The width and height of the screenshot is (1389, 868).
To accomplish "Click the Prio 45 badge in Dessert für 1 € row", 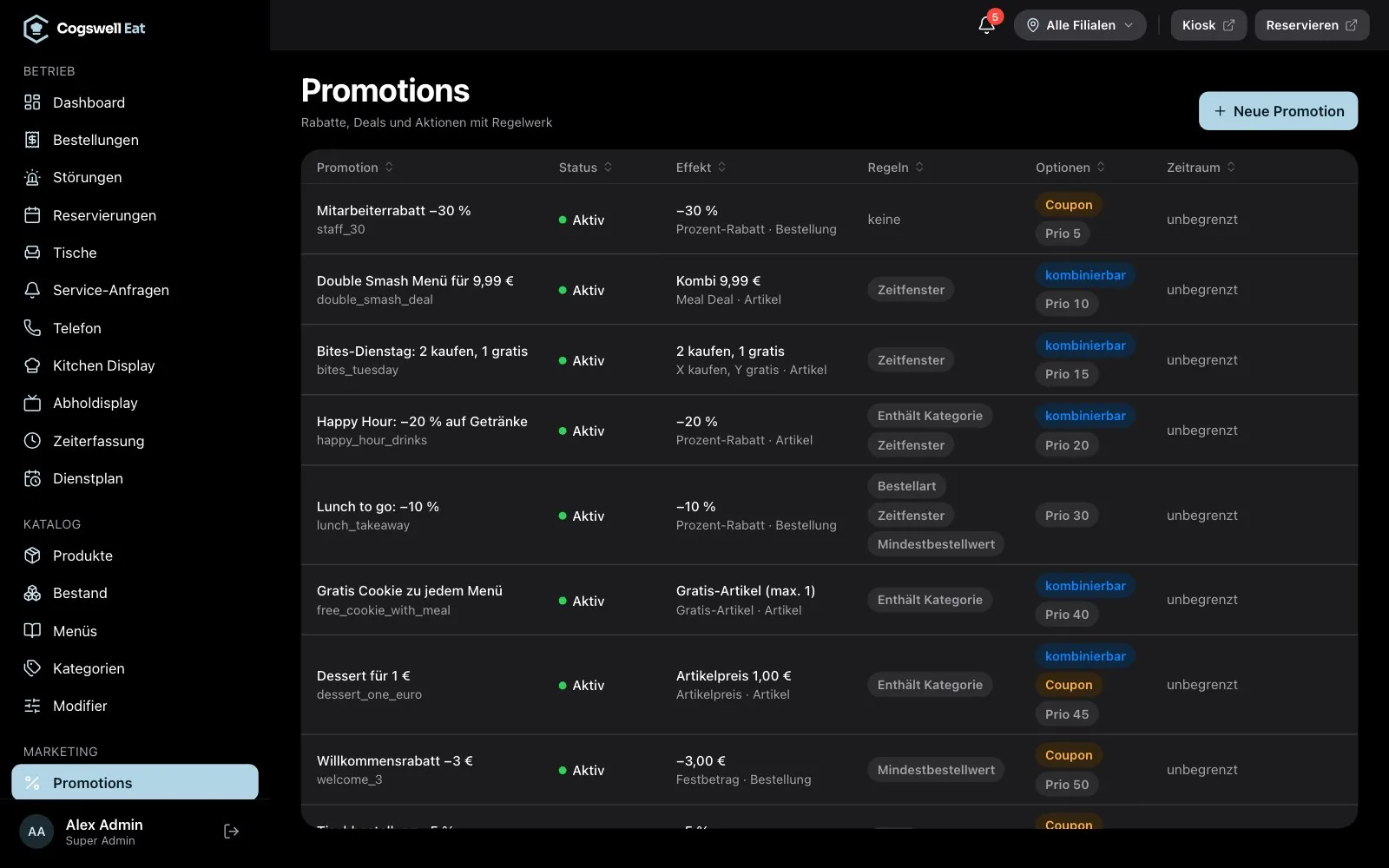I will pyautogui.click(x=1067, y=713).
